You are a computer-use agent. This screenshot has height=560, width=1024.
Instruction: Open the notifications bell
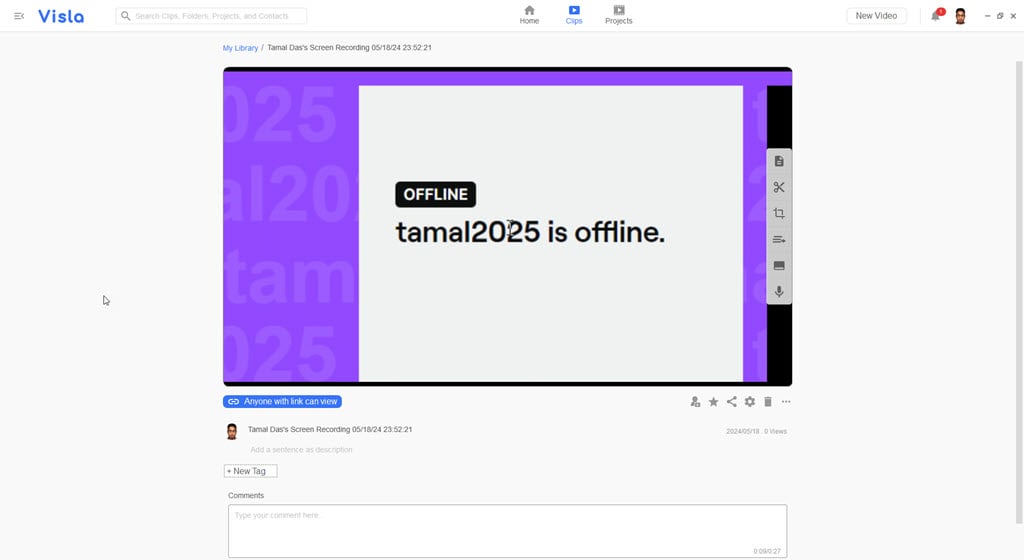coord(936,16)
